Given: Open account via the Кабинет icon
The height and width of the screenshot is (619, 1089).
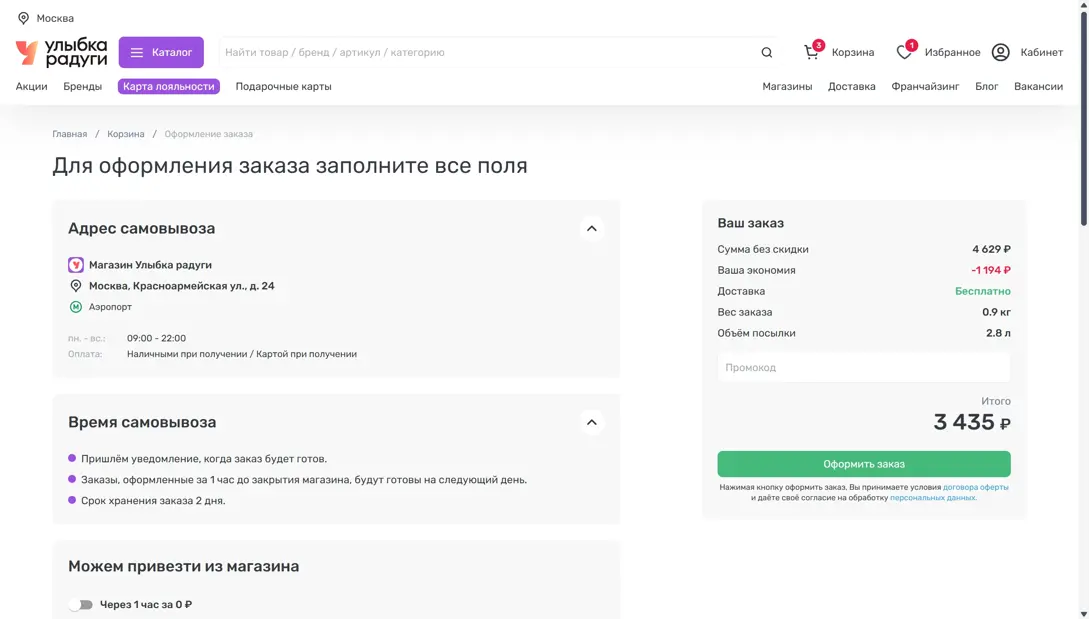Looking at the screenshot, I should coord(1001,51).
